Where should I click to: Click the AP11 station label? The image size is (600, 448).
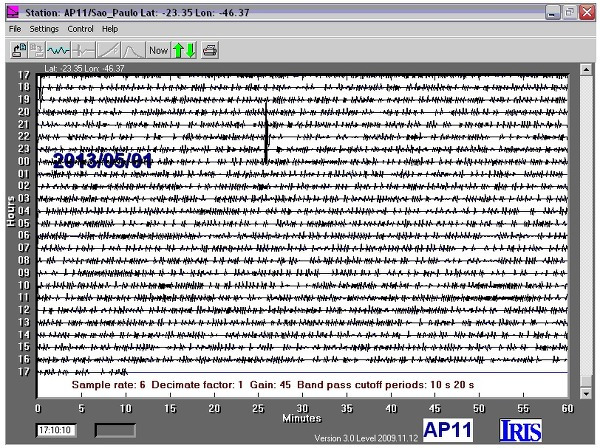point(448,430)
